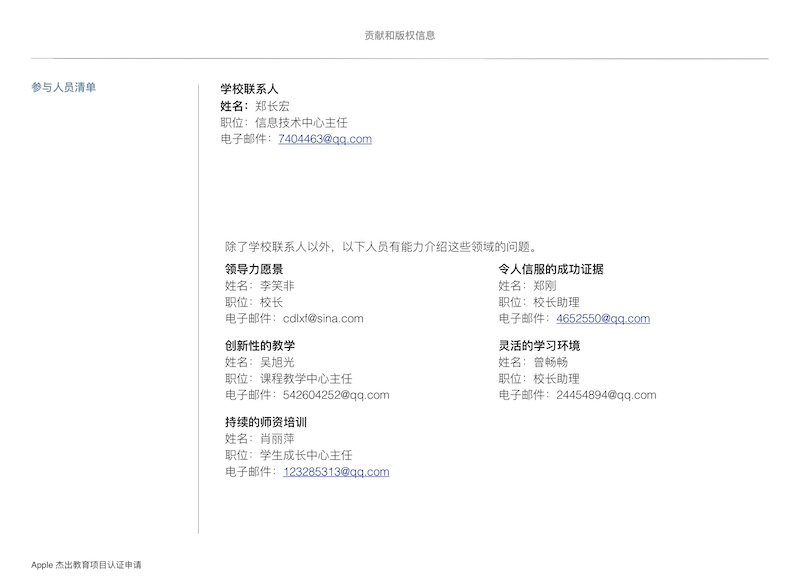Select the 542604252@qq.com email address

[336, 395]
